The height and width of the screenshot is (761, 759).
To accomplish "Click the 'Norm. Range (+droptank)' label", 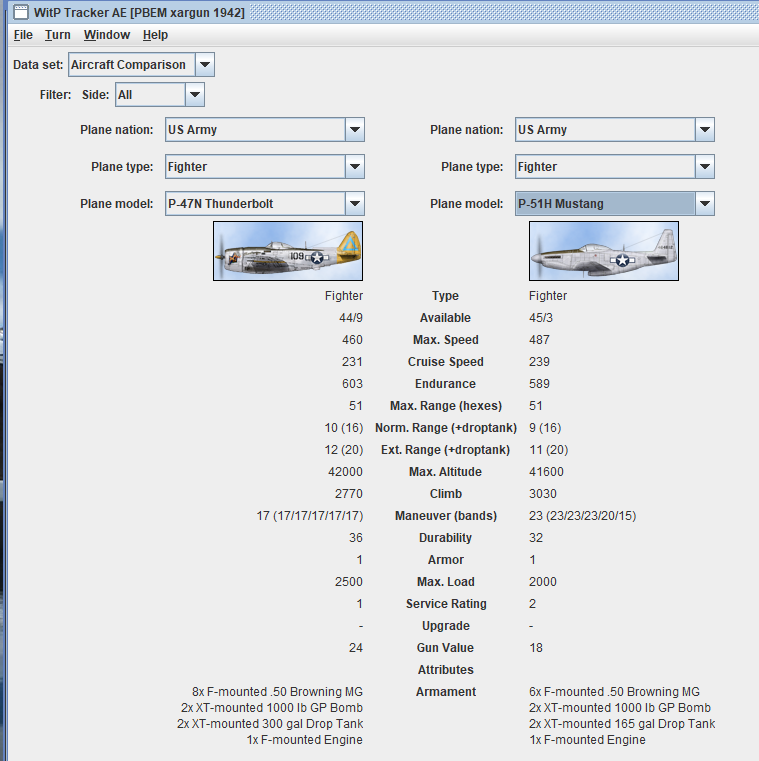I will click(446, 428).
